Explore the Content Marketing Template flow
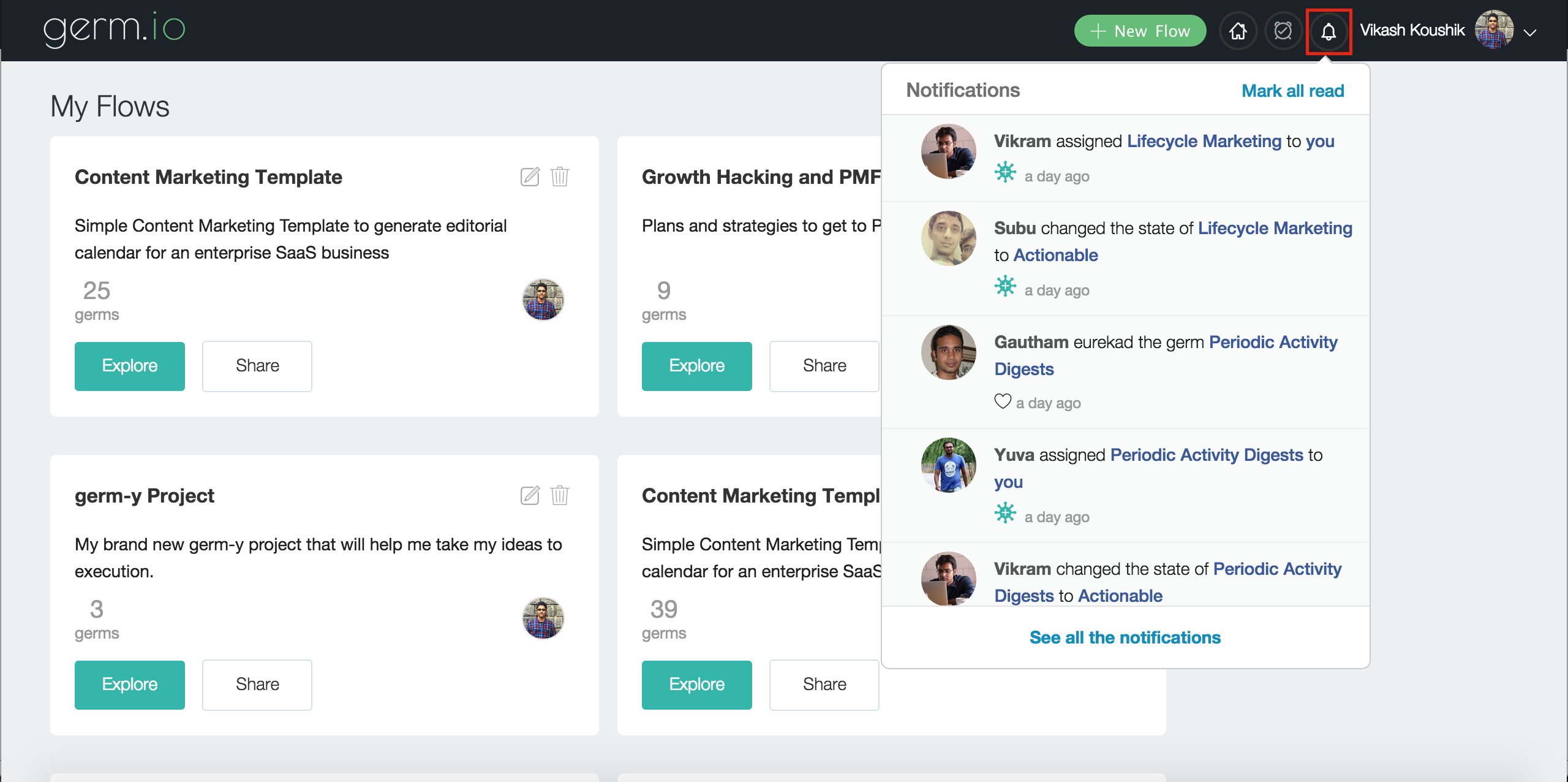Image resolution: width=1568 pixels, height=782 pixels. (129, 366)
